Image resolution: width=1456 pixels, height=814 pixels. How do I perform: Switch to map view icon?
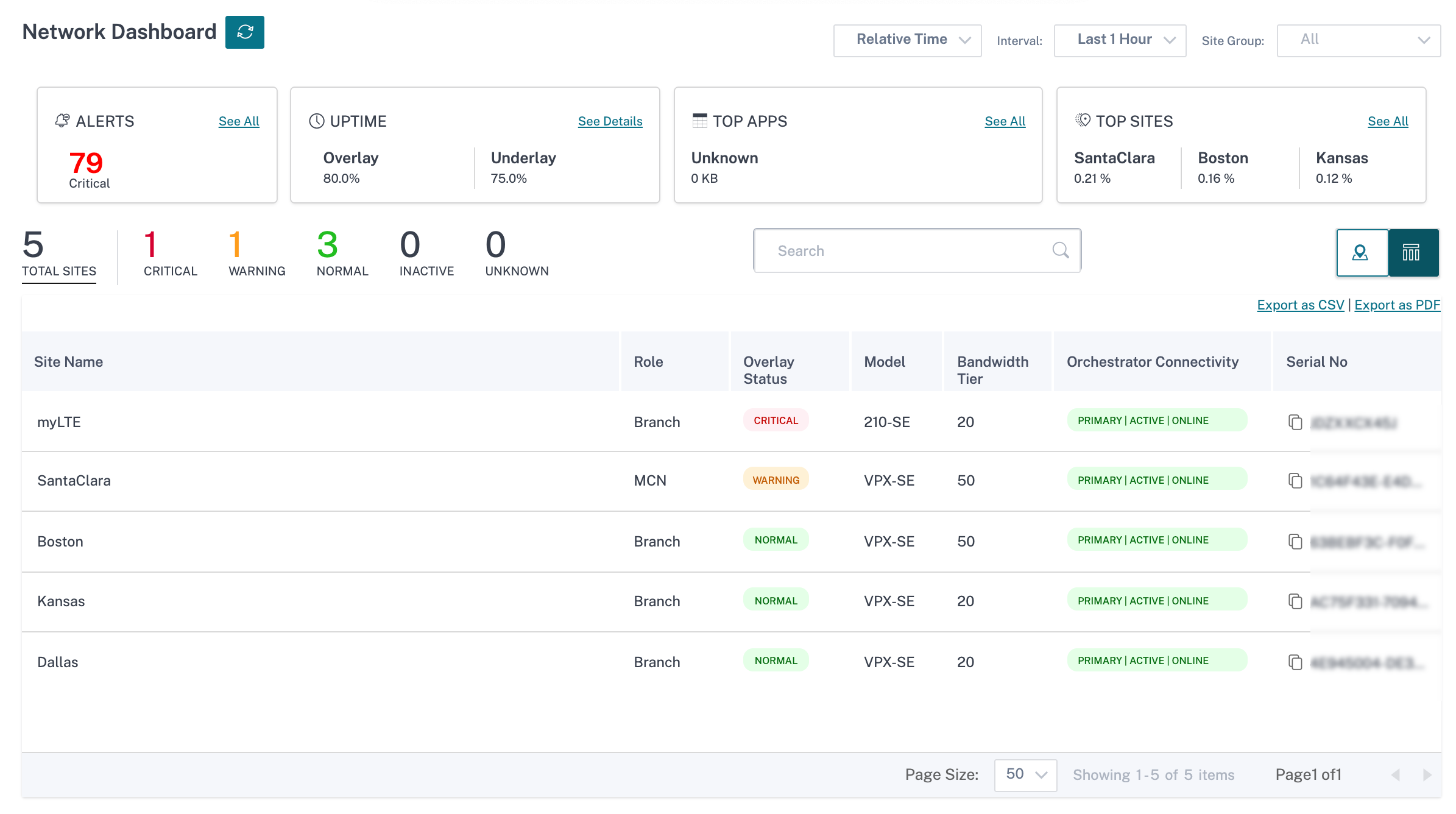pyautogui.click(x=1362, y=253)
